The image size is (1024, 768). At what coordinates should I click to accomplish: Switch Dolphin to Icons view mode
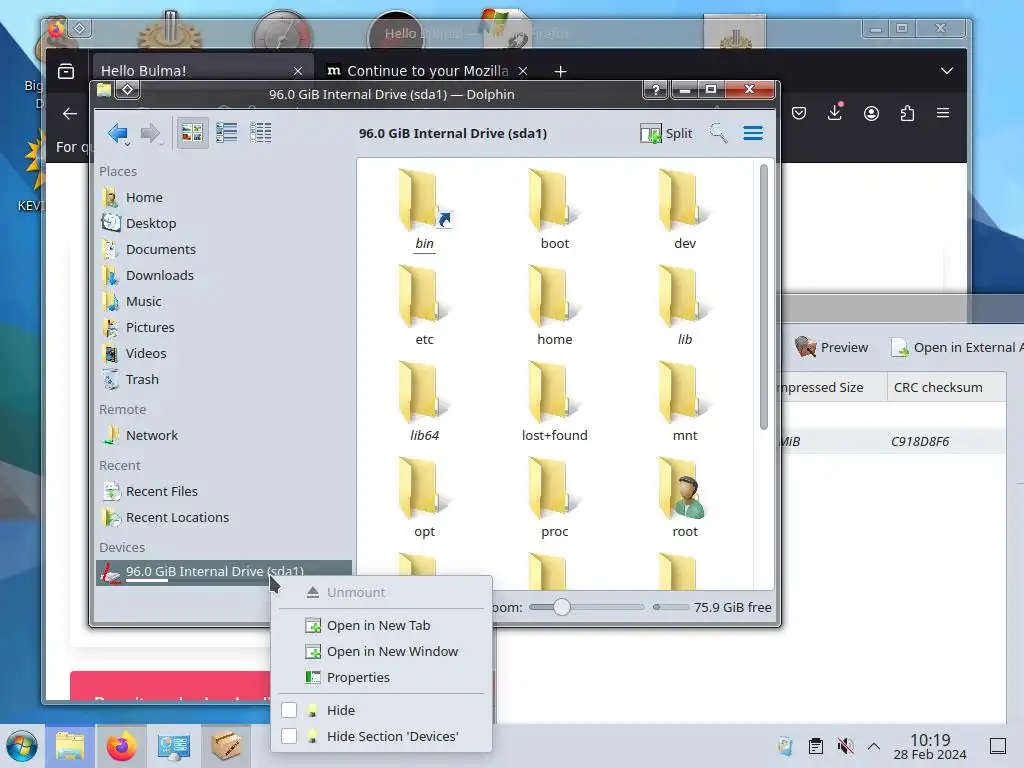[192, 133]
